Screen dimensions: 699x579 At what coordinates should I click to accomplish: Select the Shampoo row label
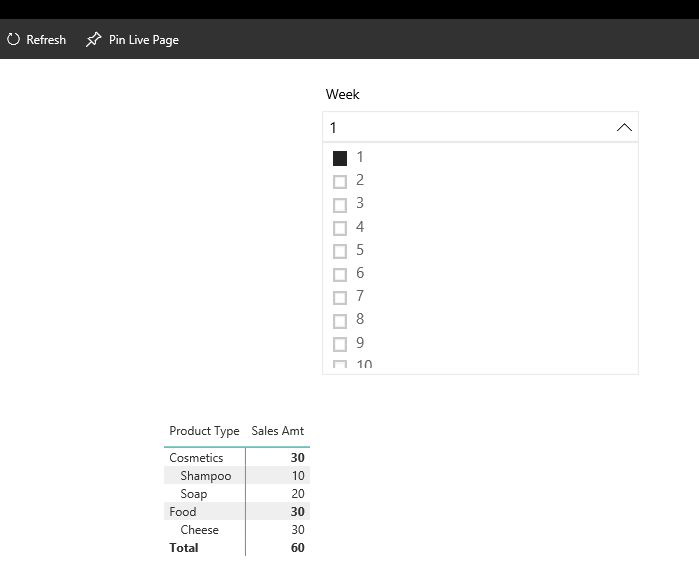pyautogui.click(x=206, y=476)
